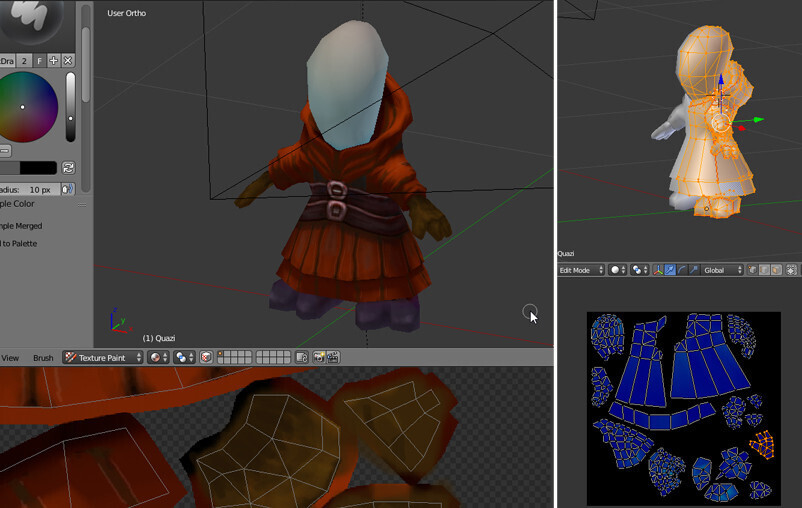
Task: Click the OpenGL render animation clapperboard icon
Action: coord(333,357)
